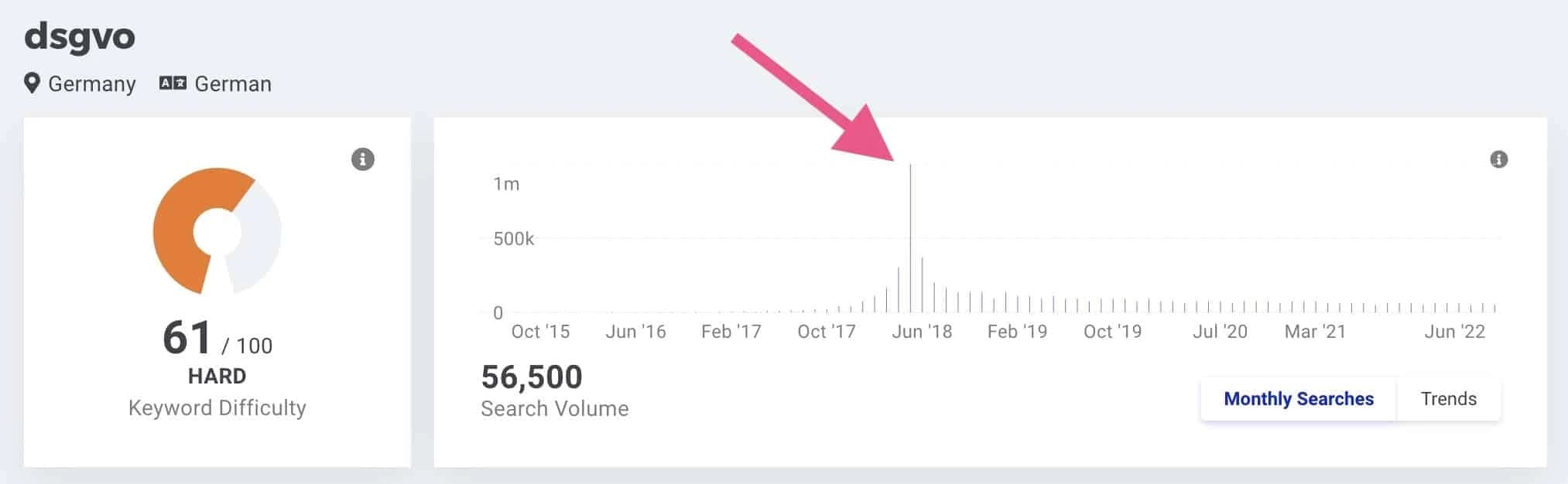The height and width of the screenshot is (484, 1568).
Task: Toggle chart view to Trends
Action: 1447,399
